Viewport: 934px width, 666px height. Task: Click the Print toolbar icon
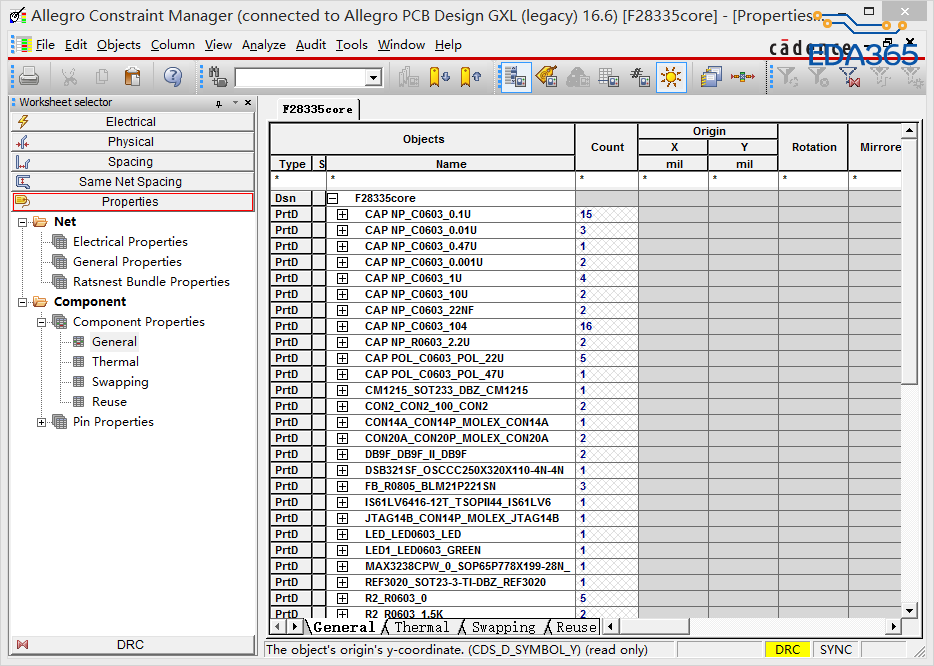pos(29,77)
